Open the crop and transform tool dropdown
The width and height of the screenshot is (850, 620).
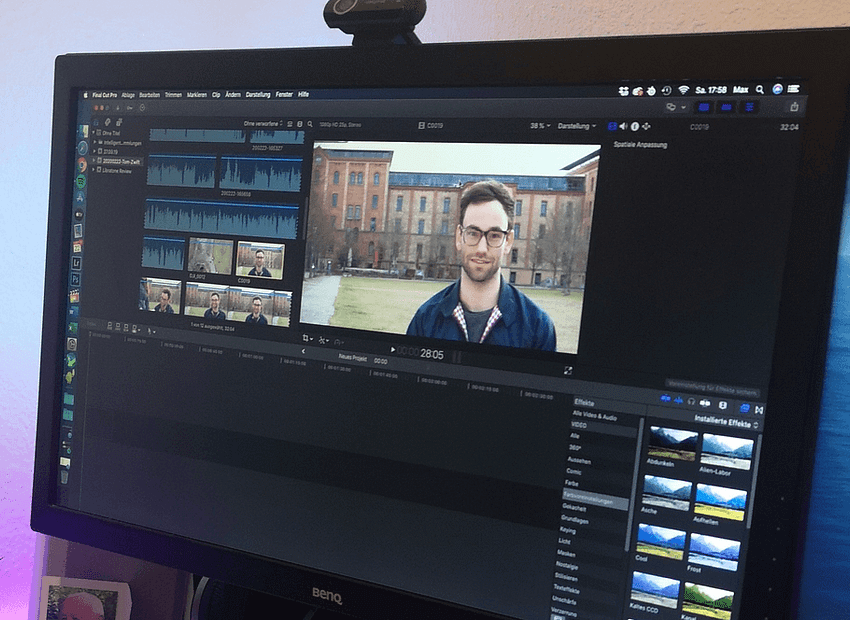pyautogui.click(x=307, y=339)
